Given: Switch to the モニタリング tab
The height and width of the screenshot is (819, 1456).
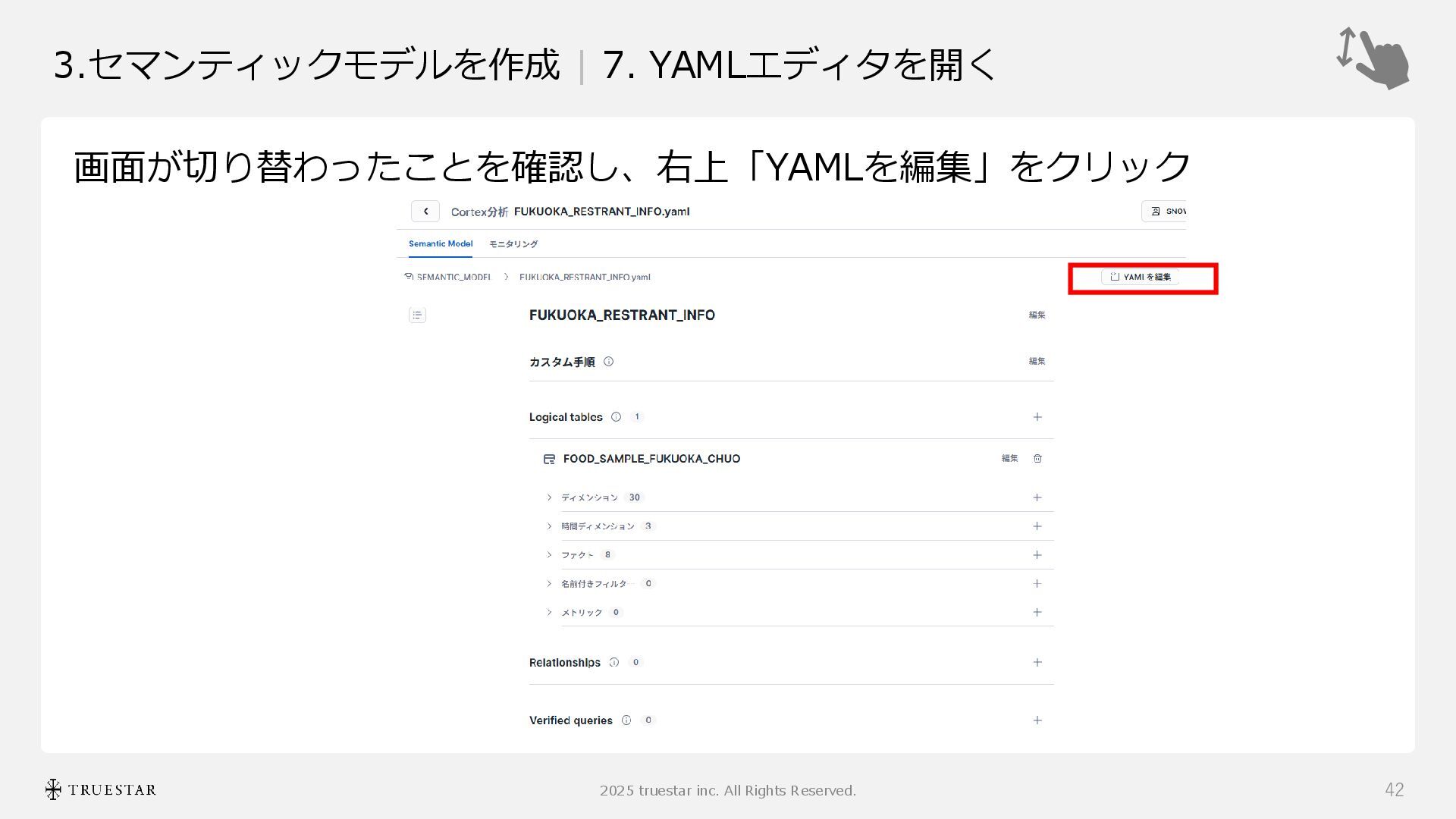Looking at the screenshot, I should tap(513, 244).
